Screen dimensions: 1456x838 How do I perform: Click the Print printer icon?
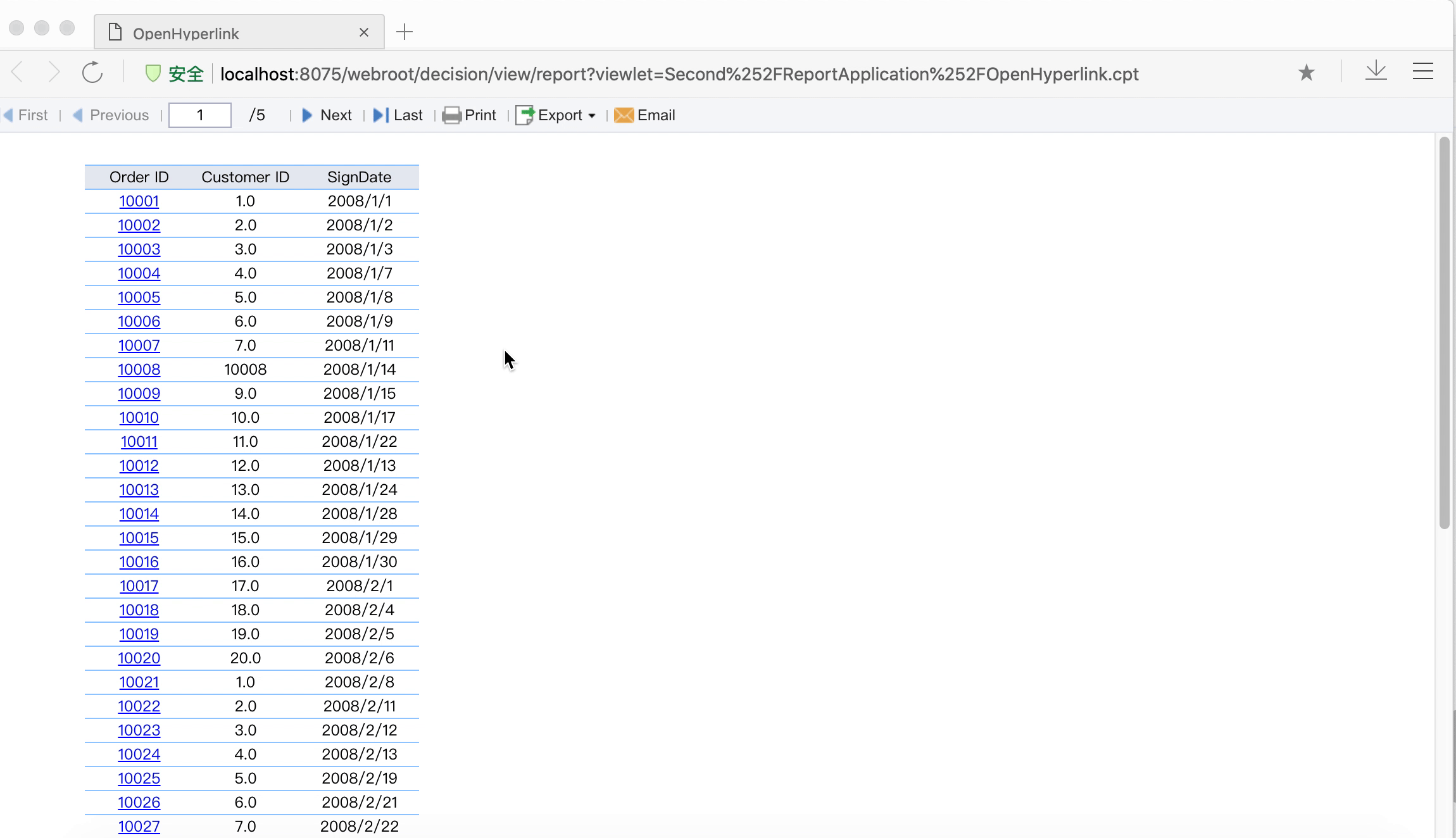pyautogui.click(x=451, y=115)
